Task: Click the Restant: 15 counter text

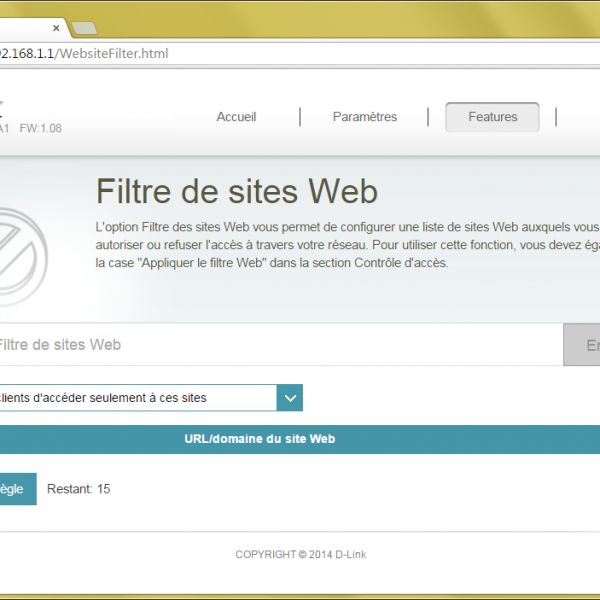Action: [79, 489]
